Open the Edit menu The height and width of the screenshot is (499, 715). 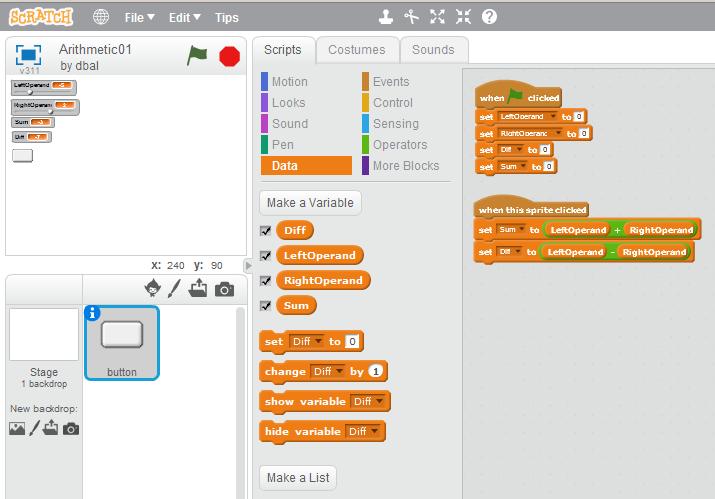(x=184, y=18)
